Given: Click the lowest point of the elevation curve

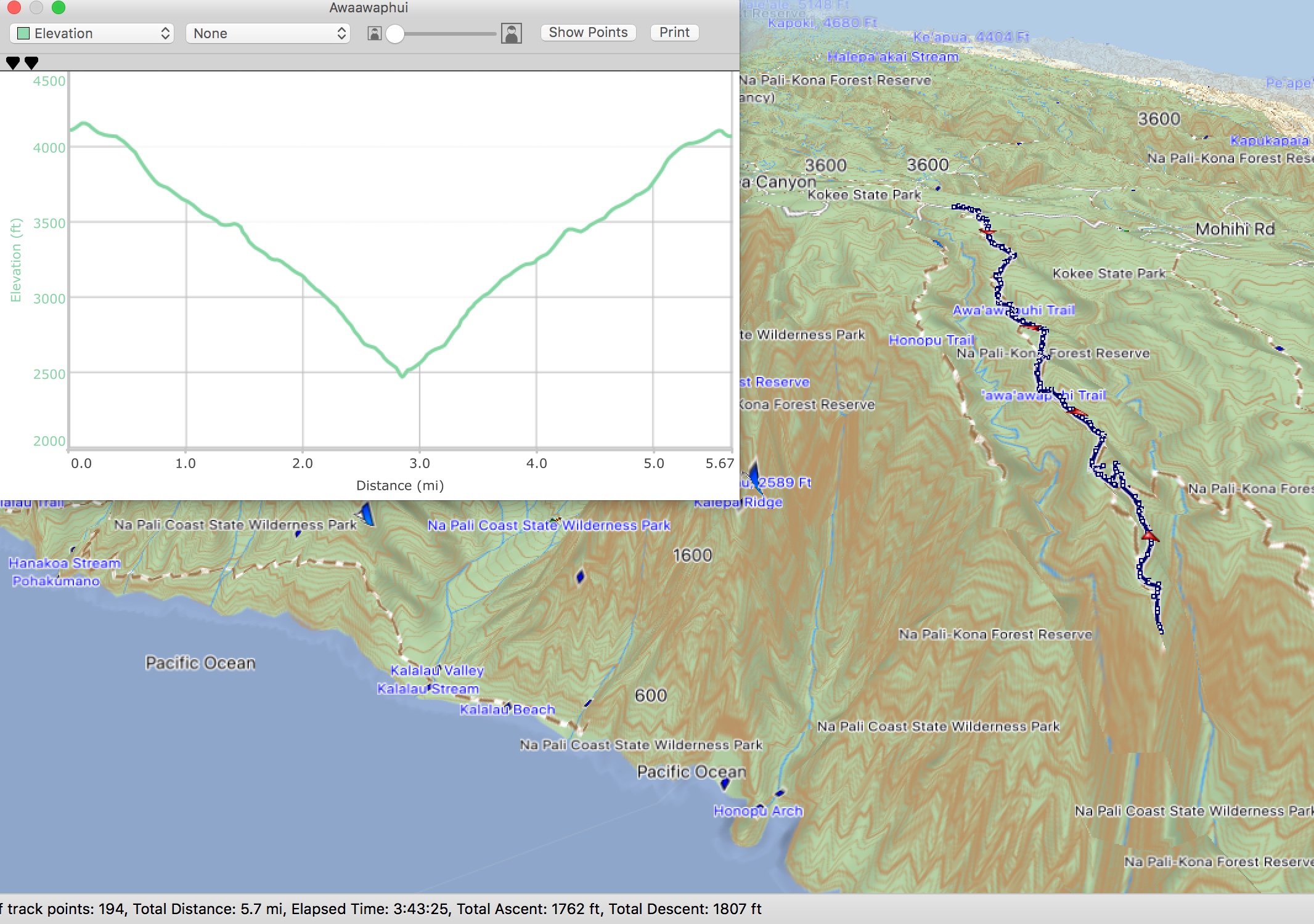Looking at the screenshot, I should pos(402,375).
